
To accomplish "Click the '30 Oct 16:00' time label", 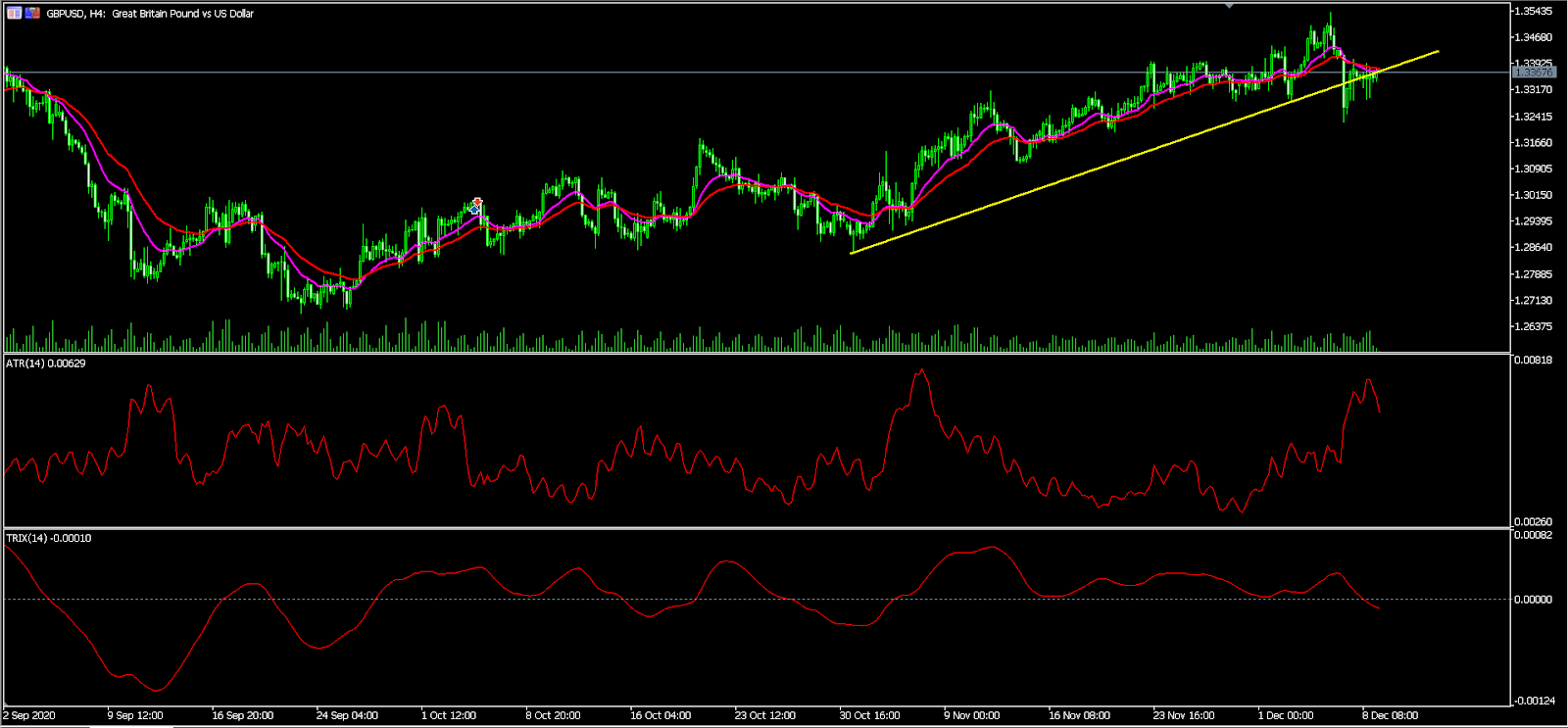I will coord(869,715).
